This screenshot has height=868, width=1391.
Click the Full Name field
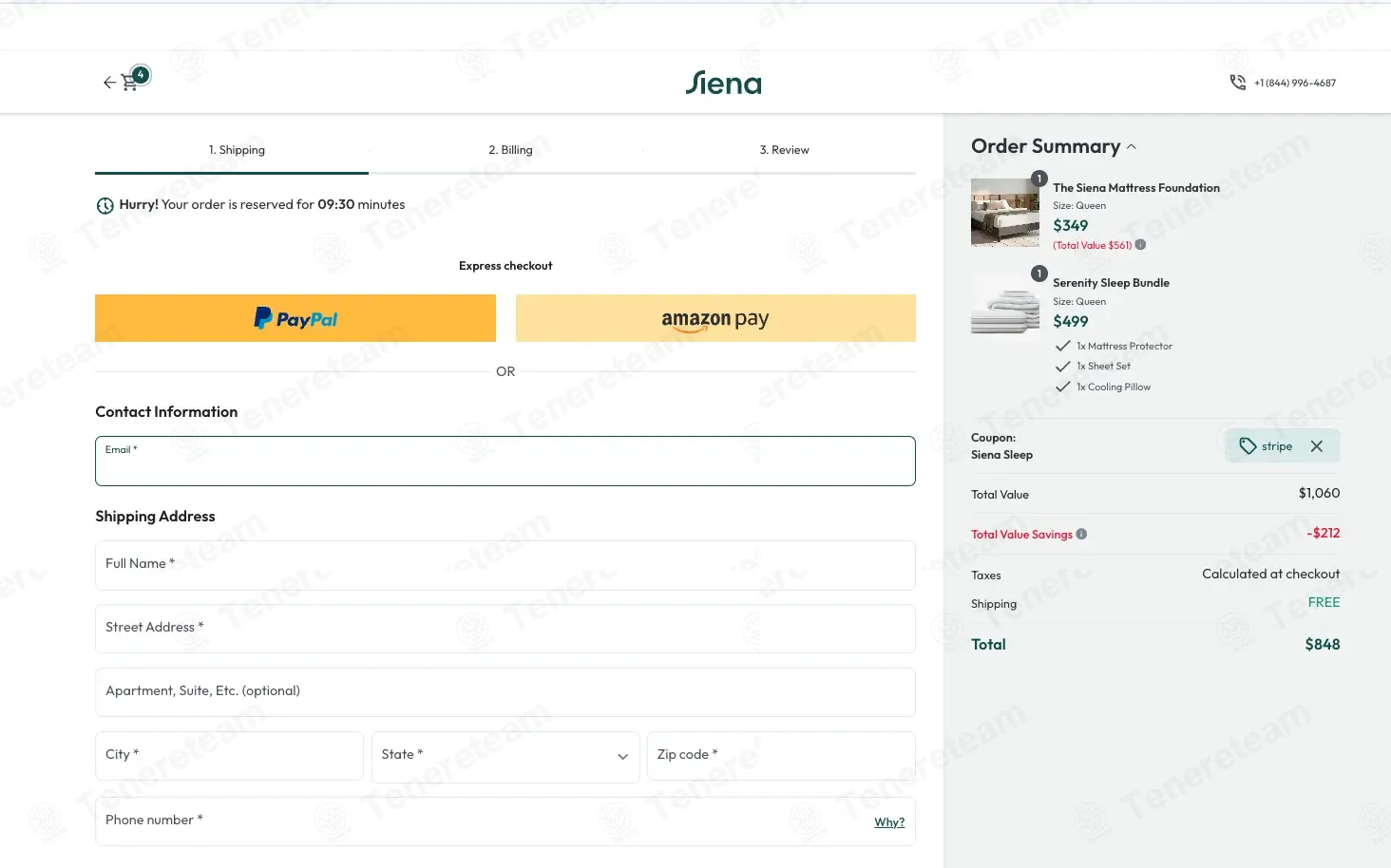(x=505, y=566)
